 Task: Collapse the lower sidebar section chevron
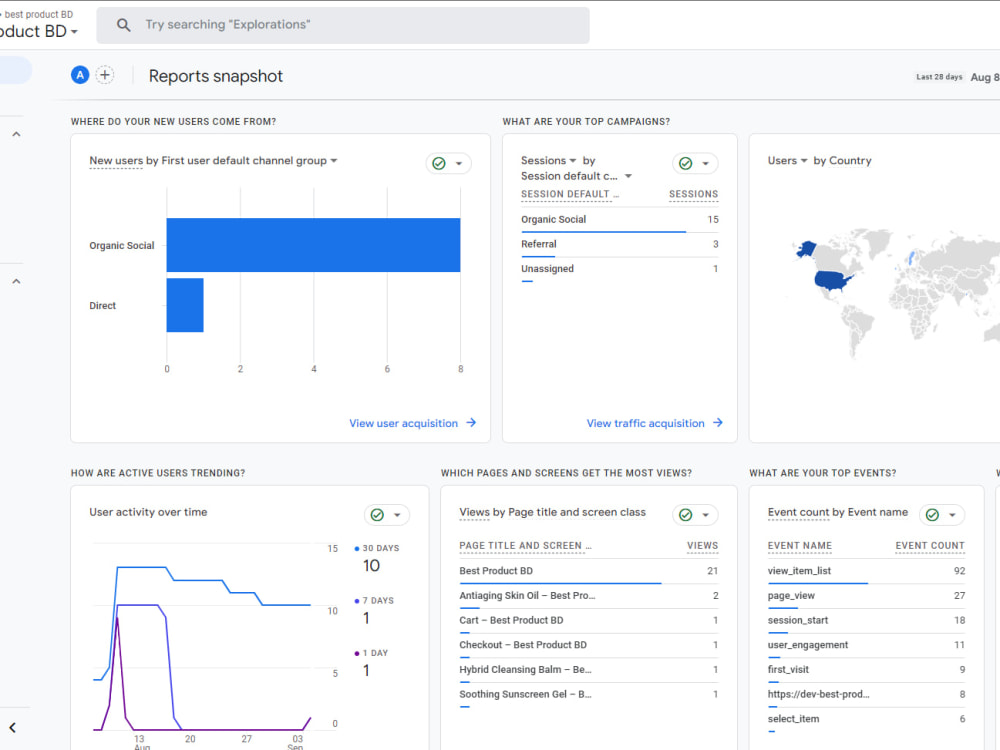point(17,281)
